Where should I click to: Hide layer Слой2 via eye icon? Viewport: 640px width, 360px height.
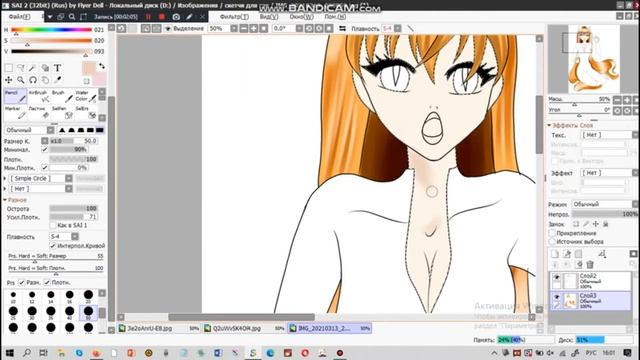point(556,277)
